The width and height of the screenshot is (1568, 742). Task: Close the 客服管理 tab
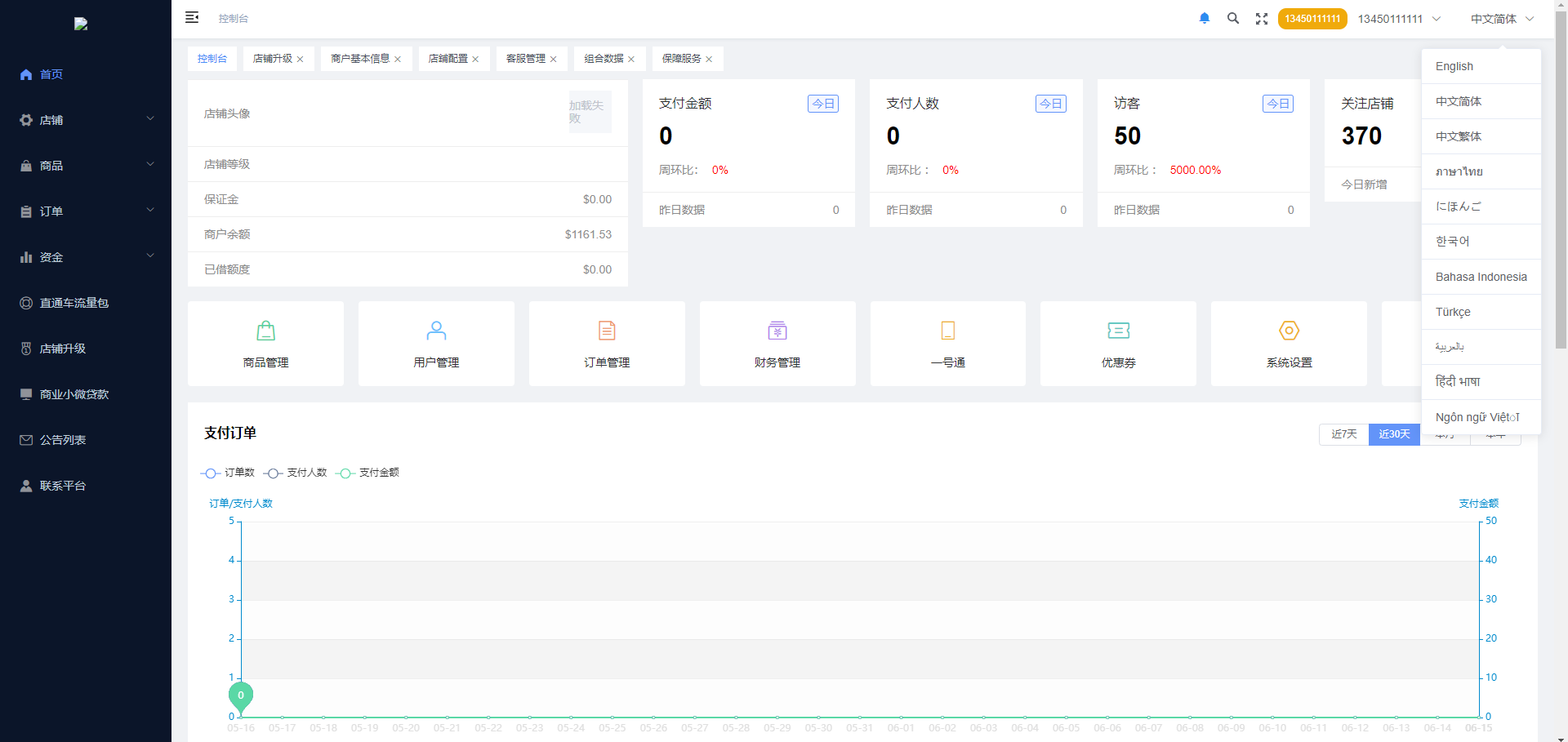coord(554,60)
